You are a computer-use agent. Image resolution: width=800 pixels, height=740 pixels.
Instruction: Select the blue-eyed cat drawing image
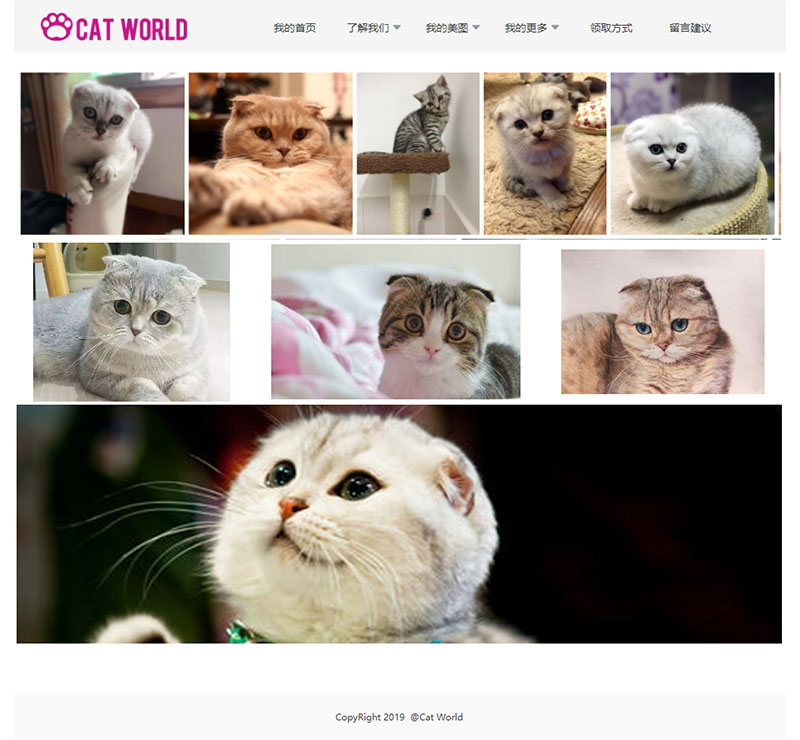tap(663, 322)
